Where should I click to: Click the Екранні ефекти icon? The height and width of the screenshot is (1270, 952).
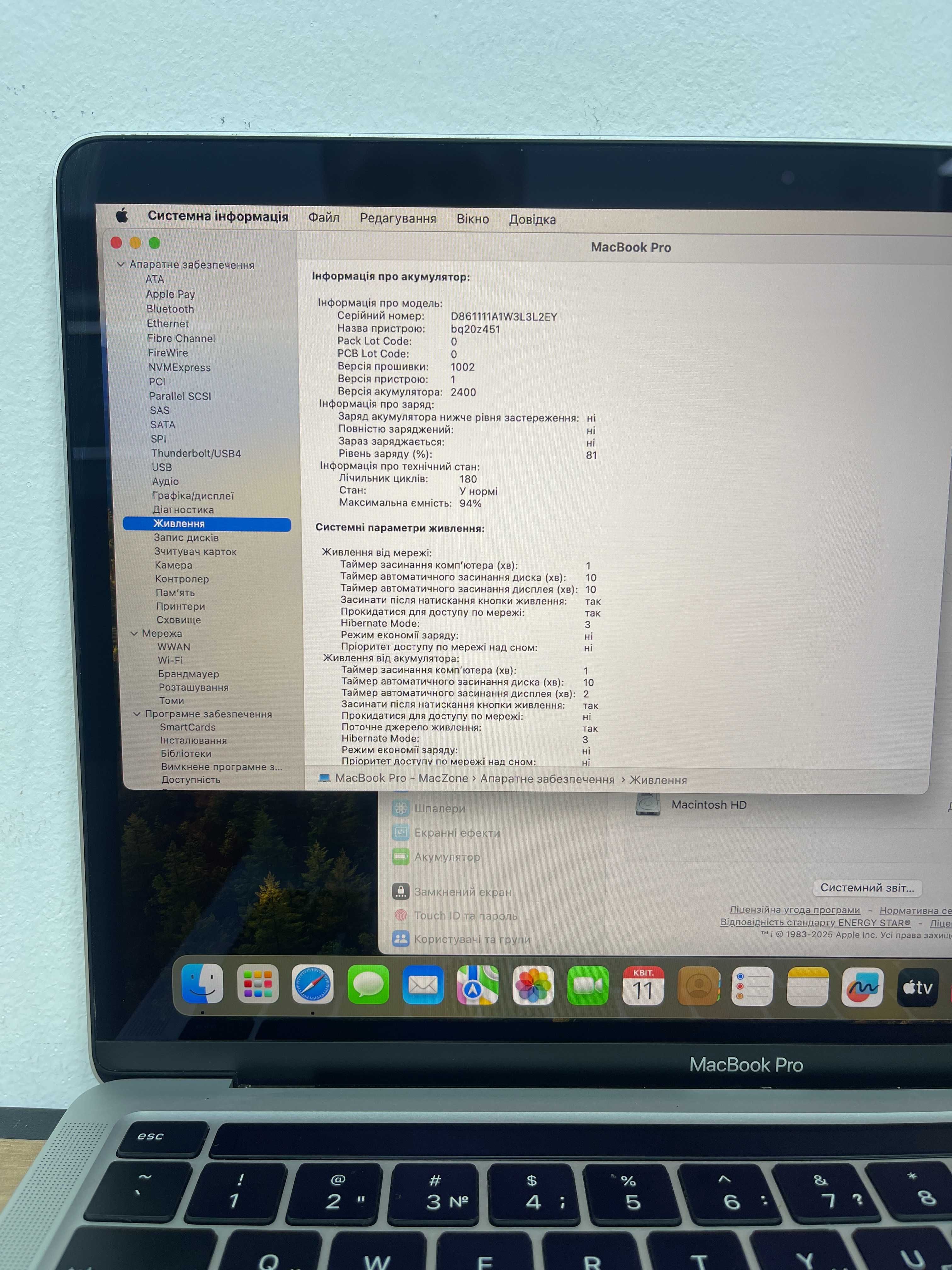[x=400, y=832]
